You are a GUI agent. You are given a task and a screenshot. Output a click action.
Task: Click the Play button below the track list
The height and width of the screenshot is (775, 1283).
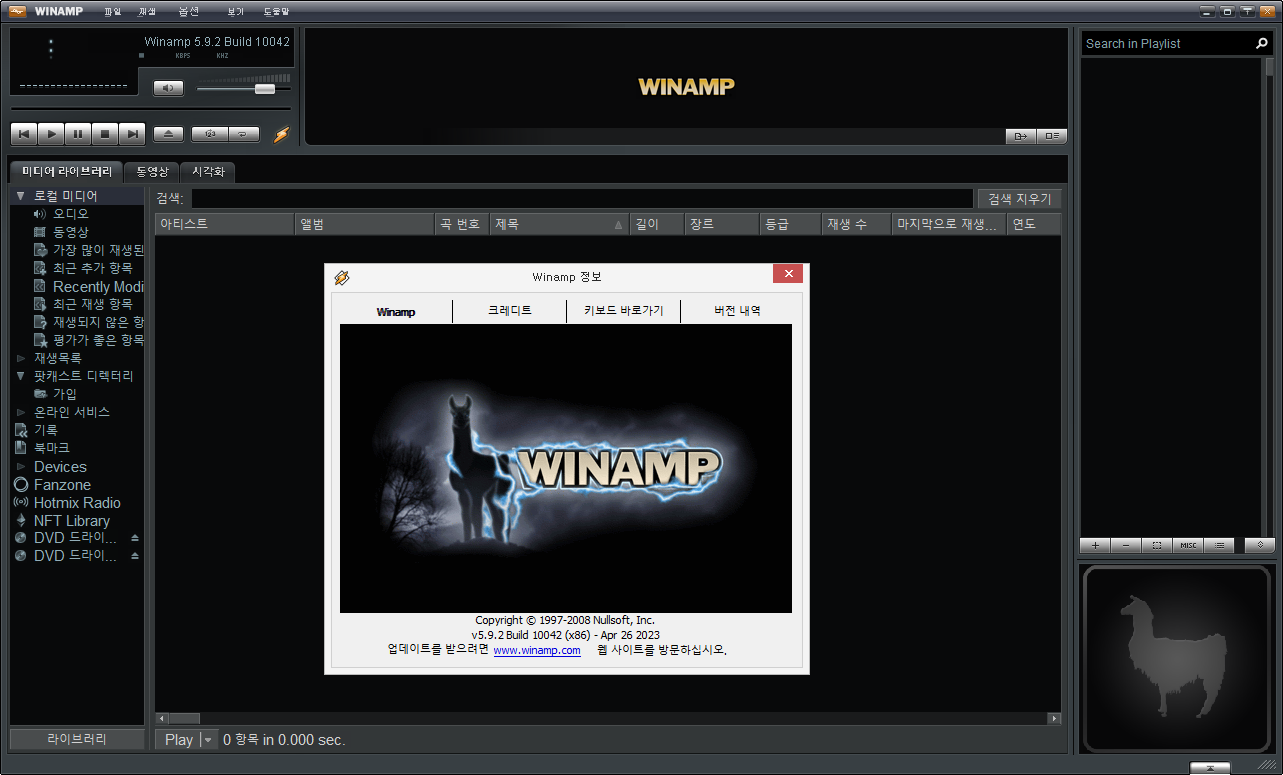(x=179, y=740)
